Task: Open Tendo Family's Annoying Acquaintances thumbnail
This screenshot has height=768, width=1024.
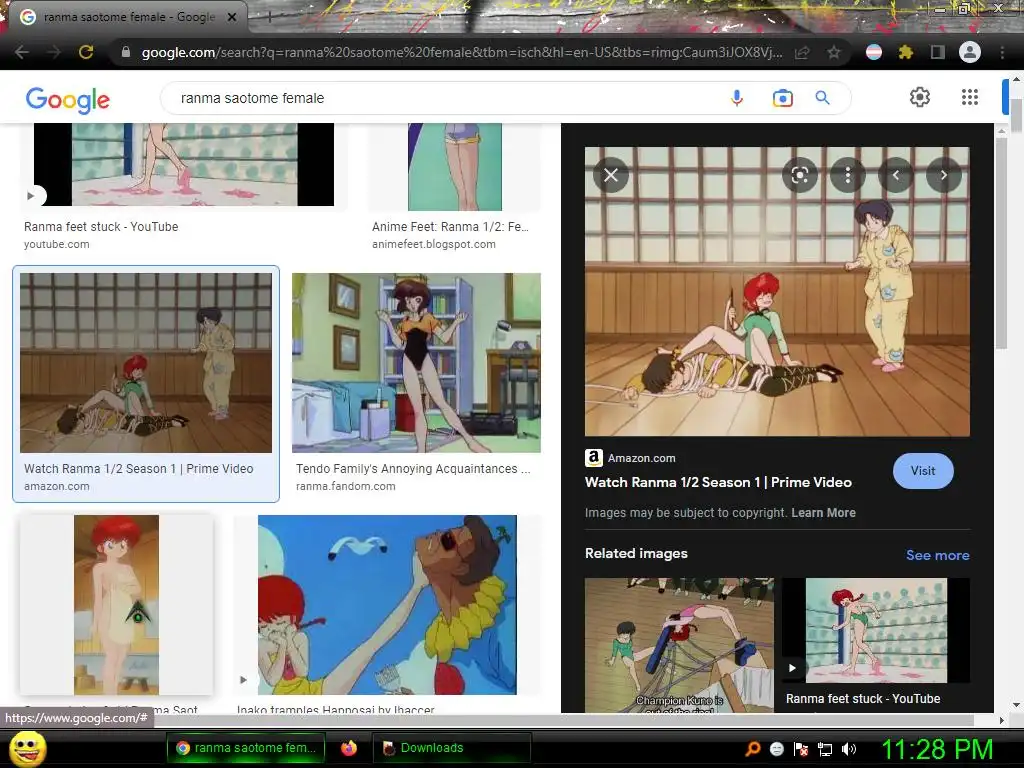Action: (416, 363)
